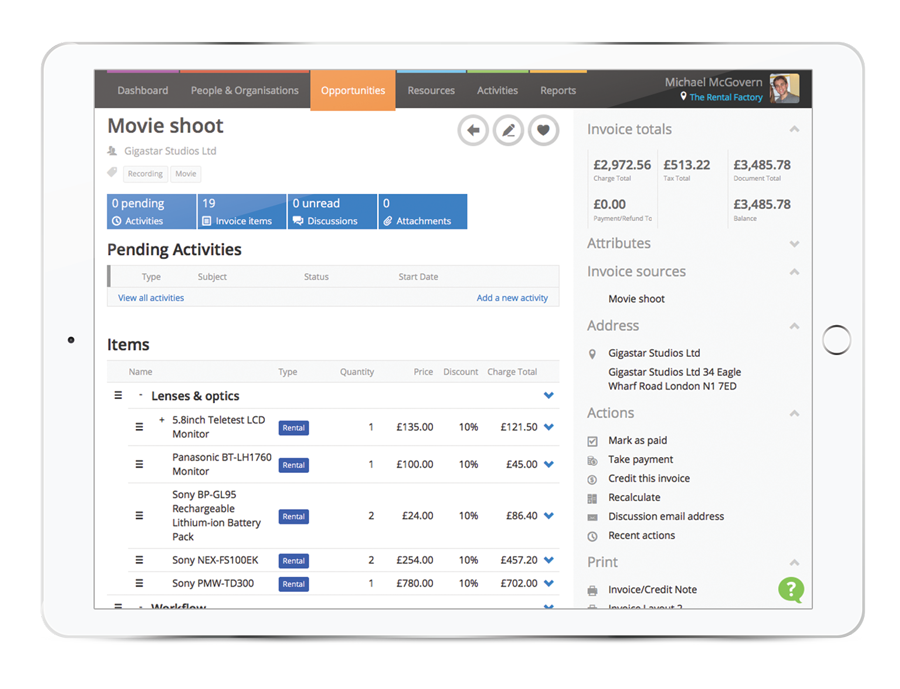Click the pencil edit circle button
The image size is (900, 689).
pos(508,130)
